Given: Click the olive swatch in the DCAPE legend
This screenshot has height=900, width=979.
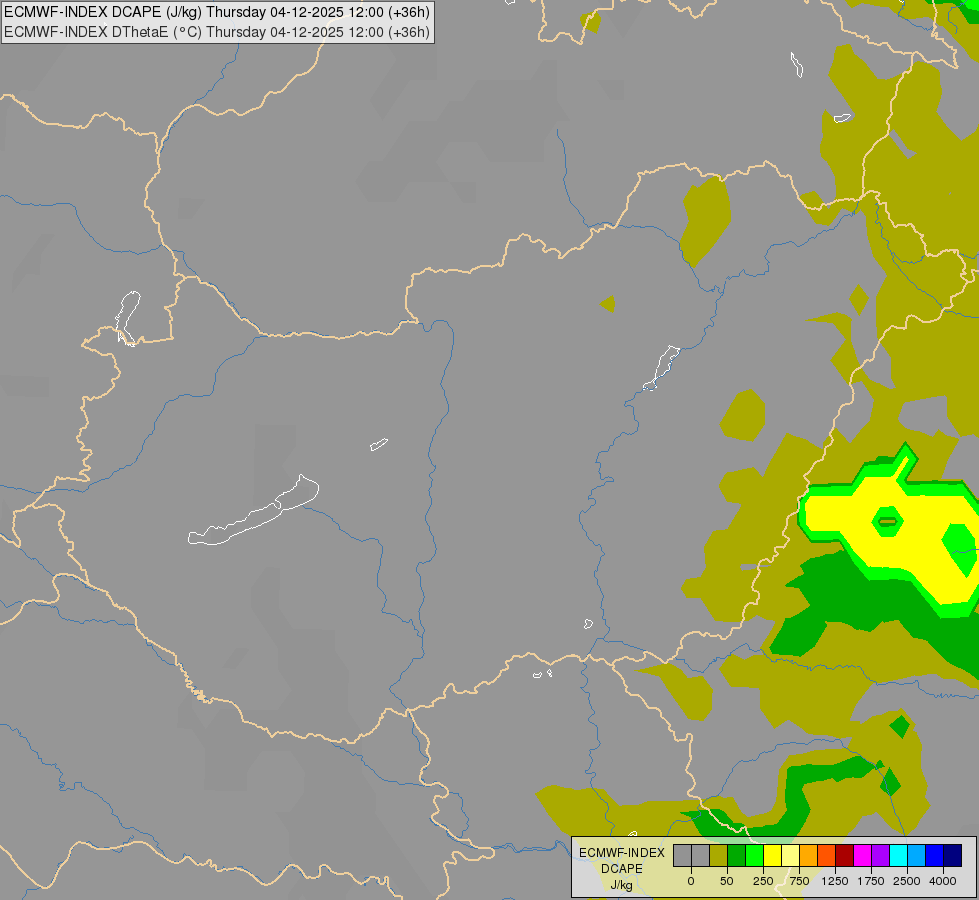Looking at the screenshot, I should tap(718, 856).
